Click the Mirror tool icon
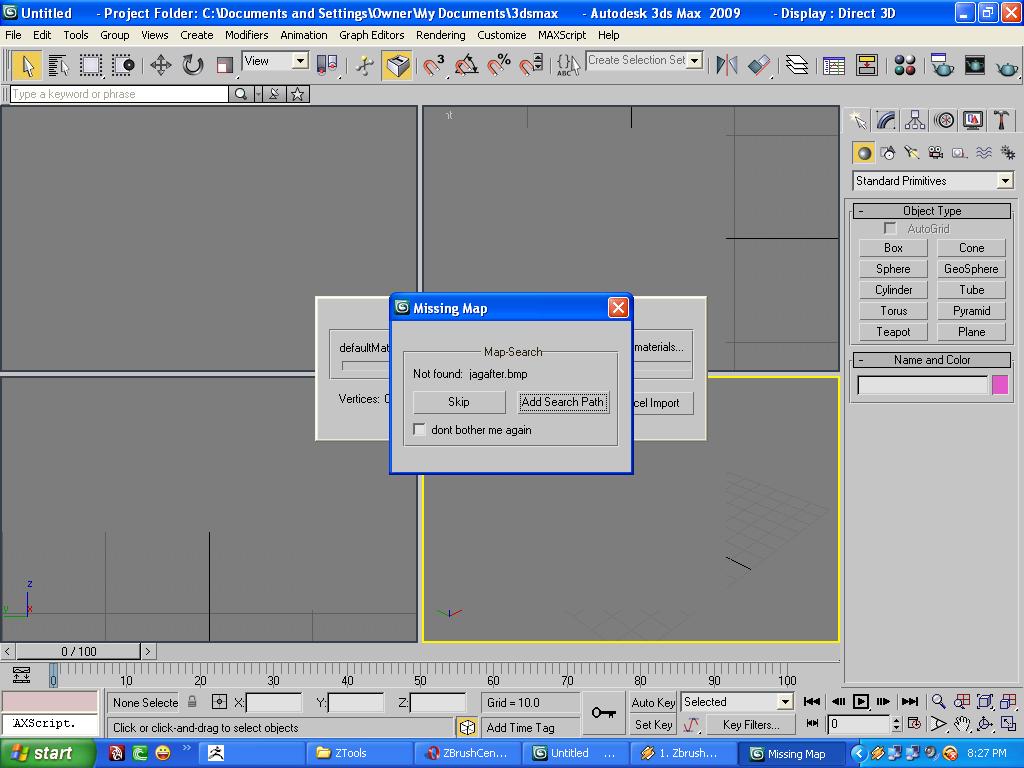1024x768 pixels. (x=726, y=65)
